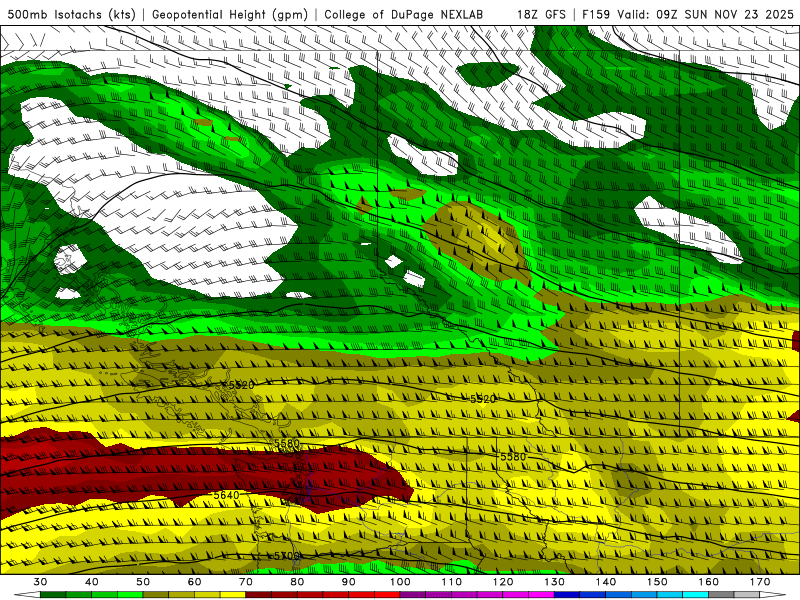Image resolution: width=800 pixels, height=600 pixels.
Task: Click legend value 120 on the color scale
Action: 503,582
